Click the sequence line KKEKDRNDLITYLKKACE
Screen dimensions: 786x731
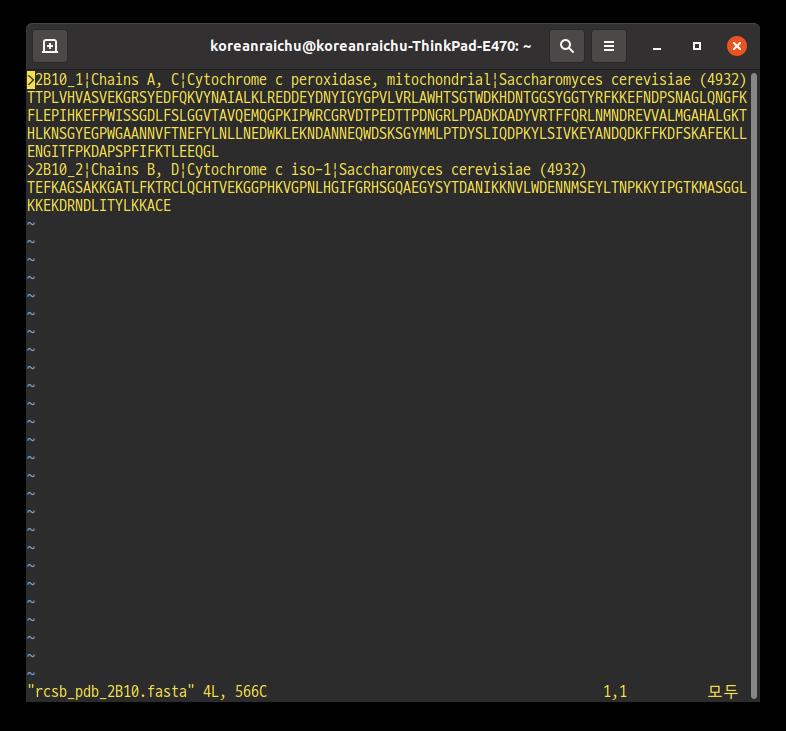coord(99,206)
